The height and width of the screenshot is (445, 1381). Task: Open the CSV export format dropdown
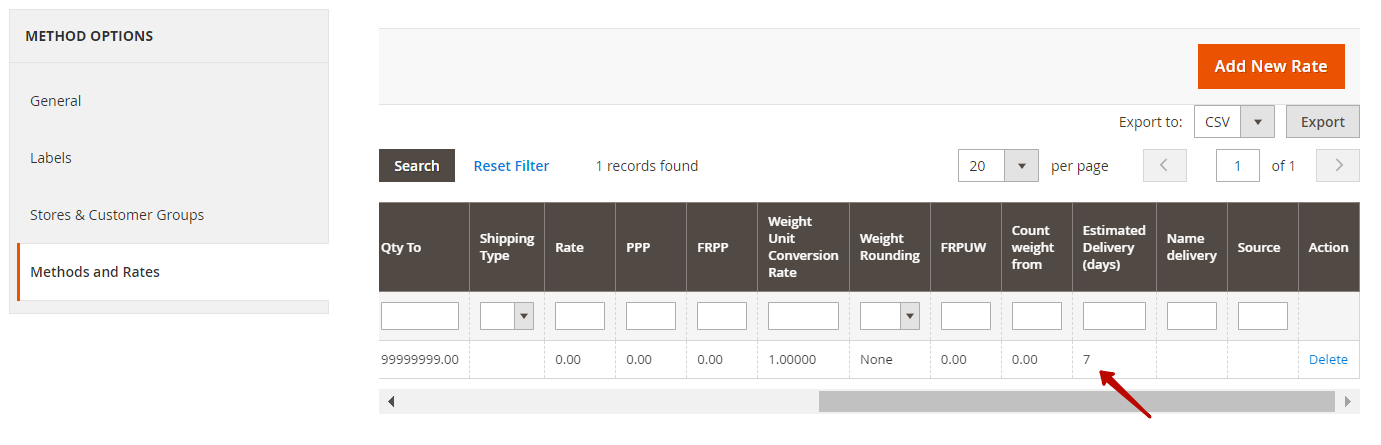click(1234, 122)
